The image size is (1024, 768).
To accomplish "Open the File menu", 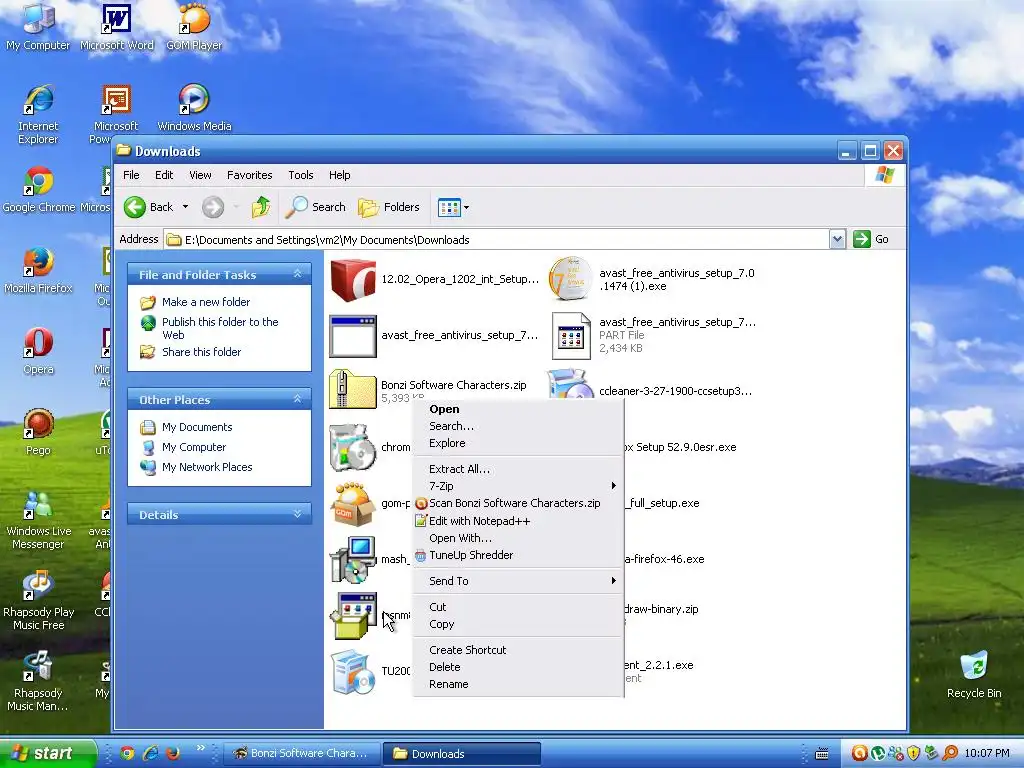I will click(131, 175).
